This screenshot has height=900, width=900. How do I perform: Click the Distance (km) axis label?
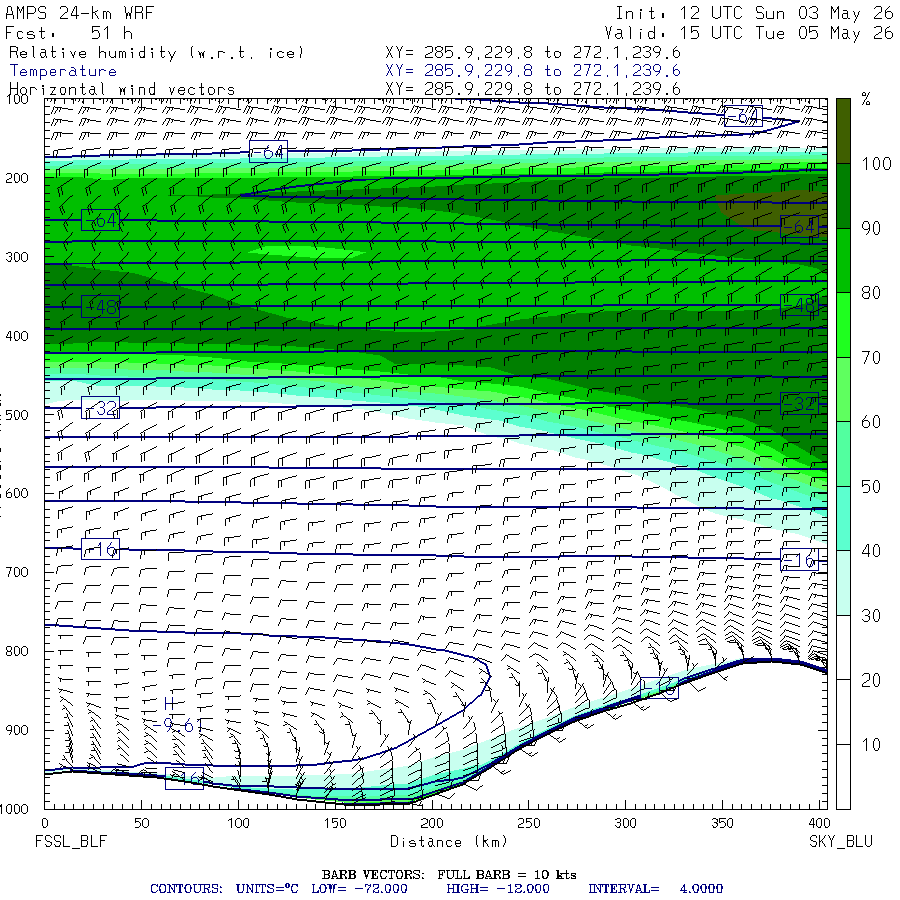[x=449, y=841]
